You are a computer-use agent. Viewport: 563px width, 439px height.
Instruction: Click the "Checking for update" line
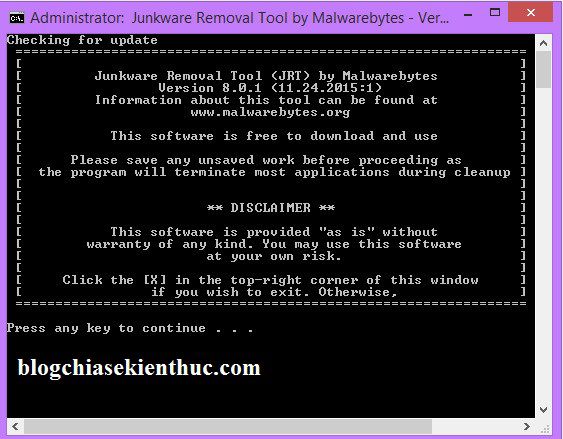[x=82, y=40]
